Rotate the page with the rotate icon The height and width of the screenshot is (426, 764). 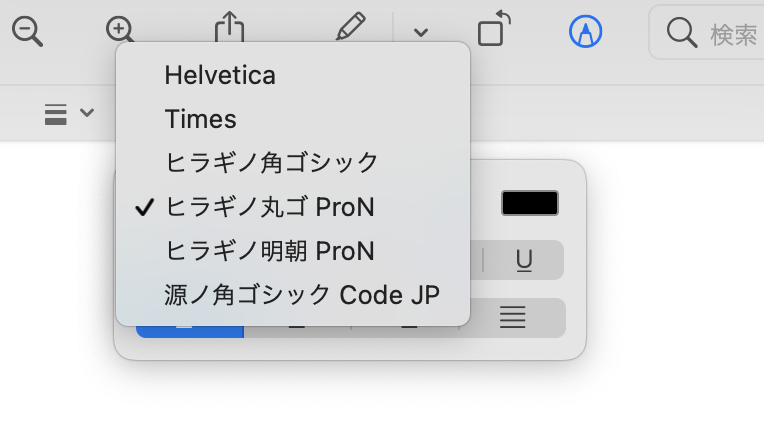[494, 30]
